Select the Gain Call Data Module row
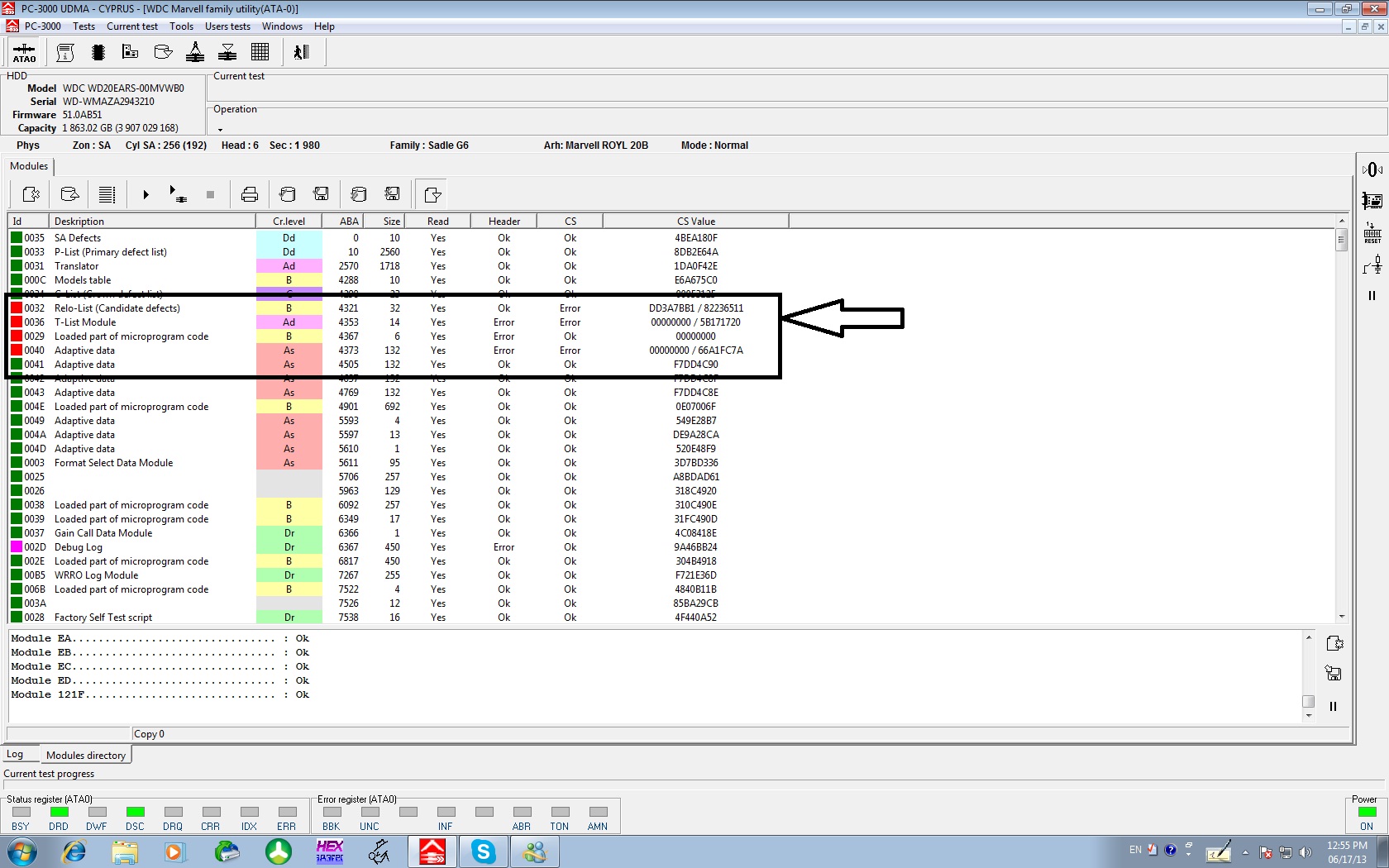This screenshot has width=1389, height=868. pos(399,533)
